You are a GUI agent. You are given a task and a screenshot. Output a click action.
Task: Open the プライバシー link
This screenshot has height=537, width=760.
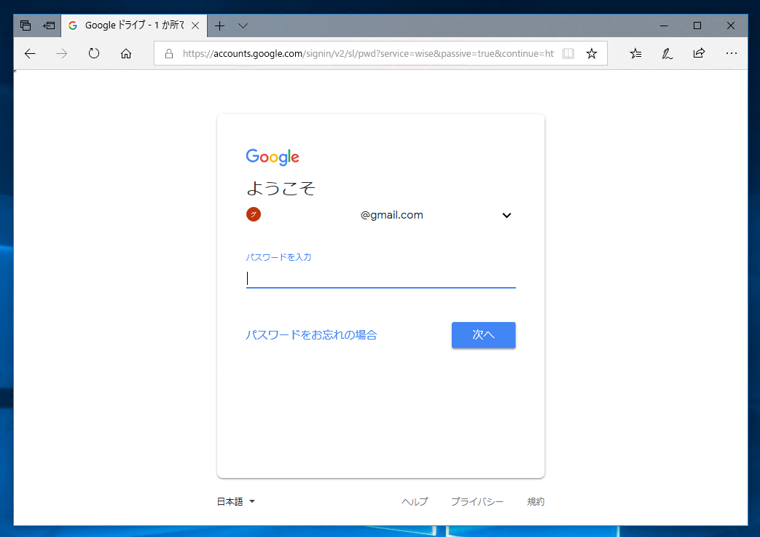[x=477, y=502]
